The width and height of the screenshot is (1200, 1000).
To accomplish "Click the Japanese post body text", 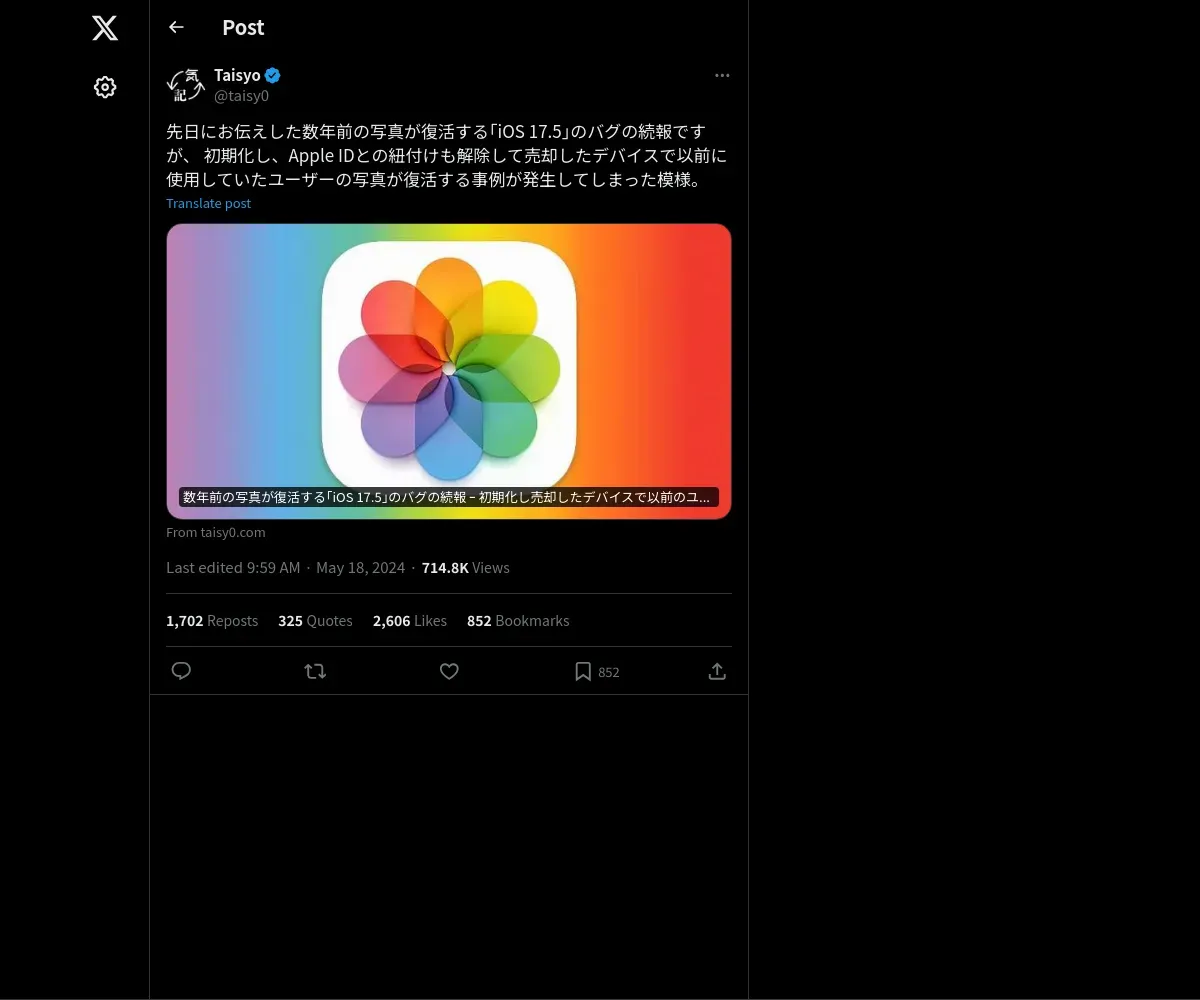I will (447, 155).
